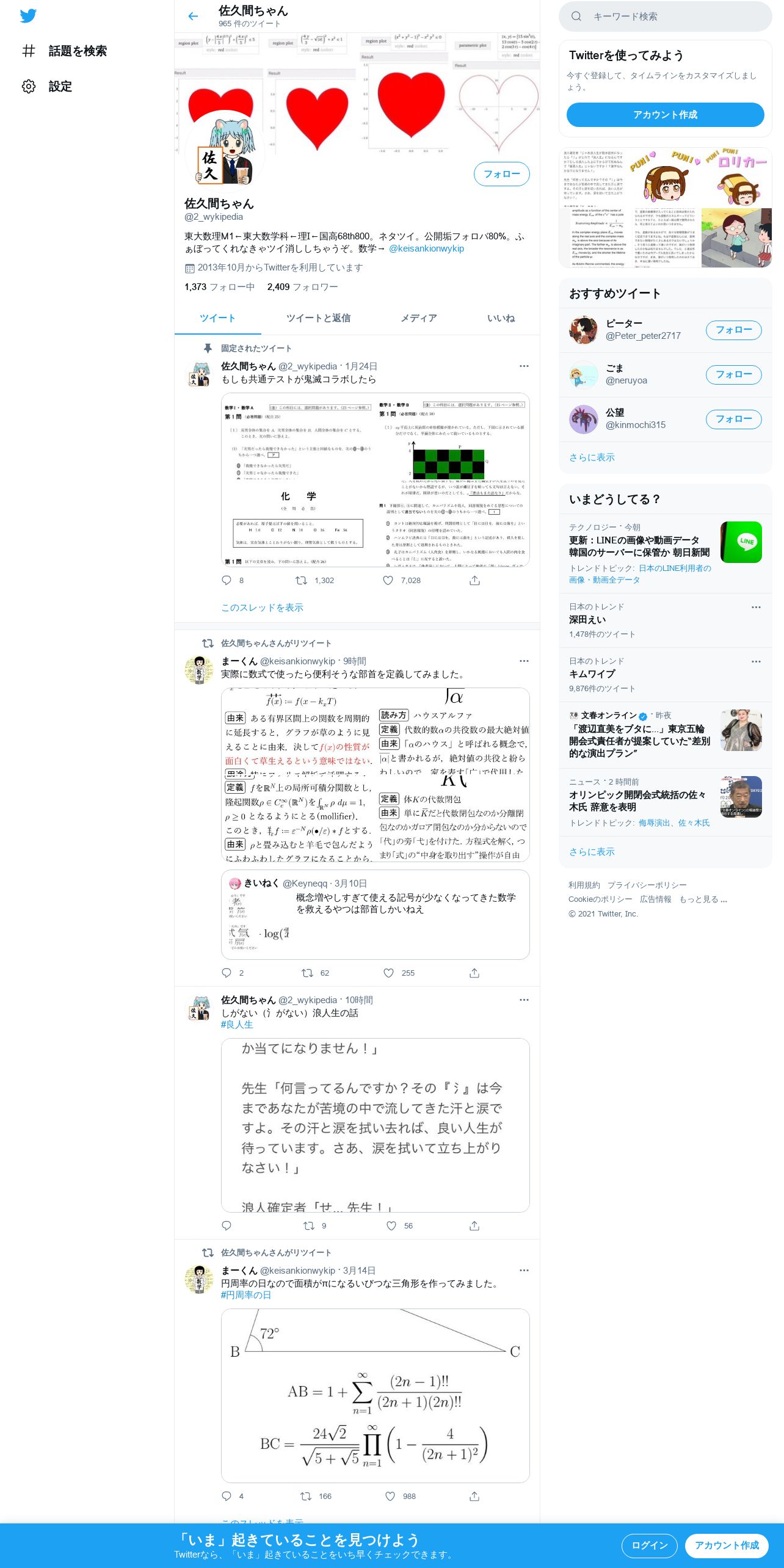Share the 浪人生の話 tweet
Viewport: 784px width, 1568px height.
(474, 1225)
